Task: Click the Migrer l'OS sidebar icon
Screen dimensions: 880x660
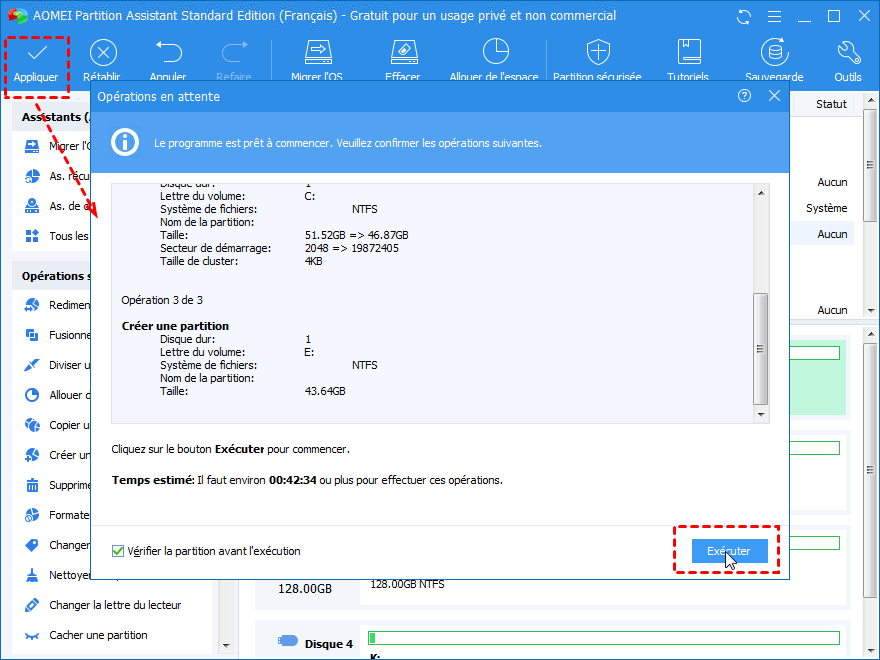Action: tap(32, 146)
